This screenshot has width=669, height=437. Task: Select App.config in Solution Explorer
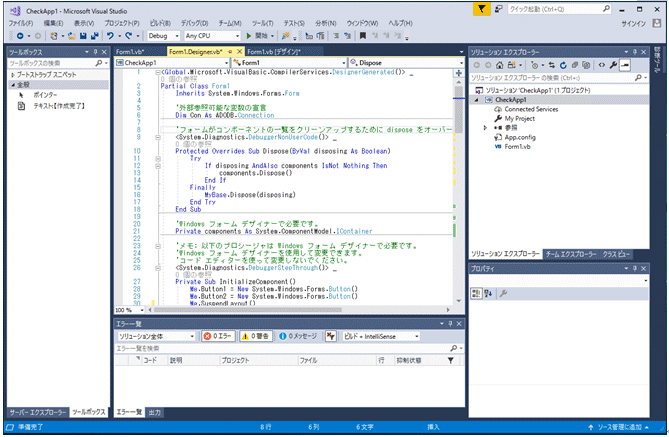[x=520, y=137]
